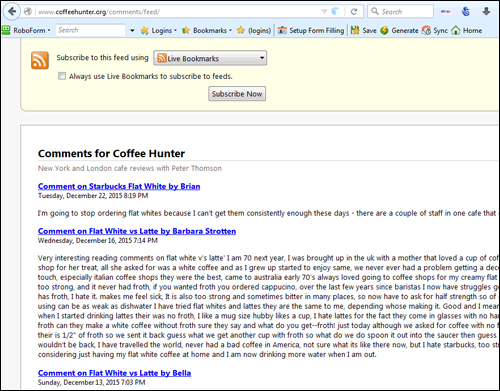This screenshot has width=500, height=391.
Task: Open Comment on Flat White vs Latte by Barbara Strotten
Action: [137, 231]
